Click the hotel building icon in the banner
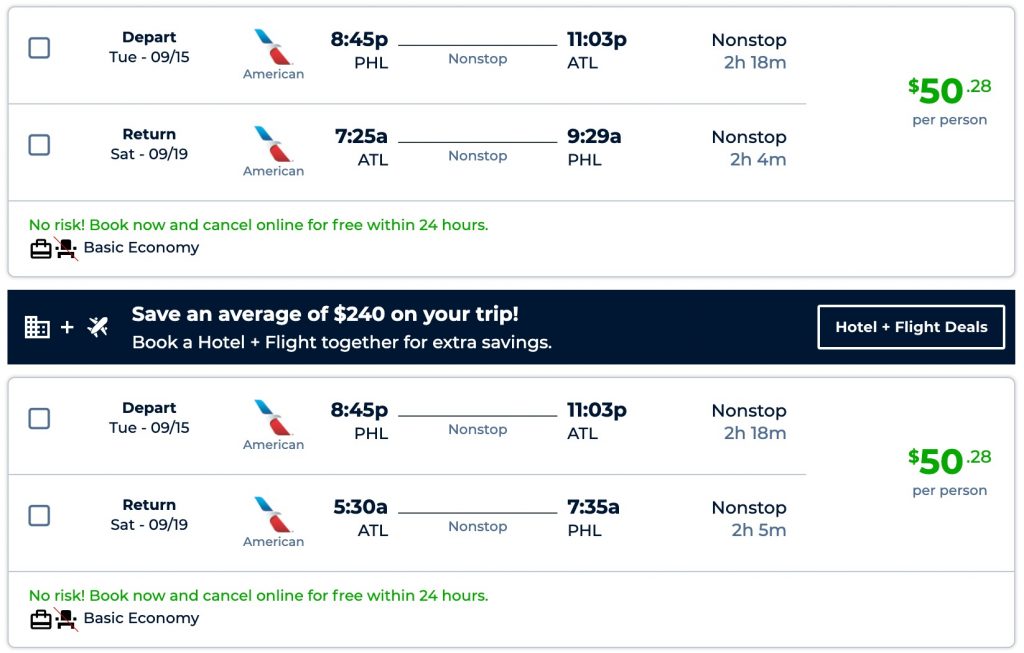 coord(37,327)
